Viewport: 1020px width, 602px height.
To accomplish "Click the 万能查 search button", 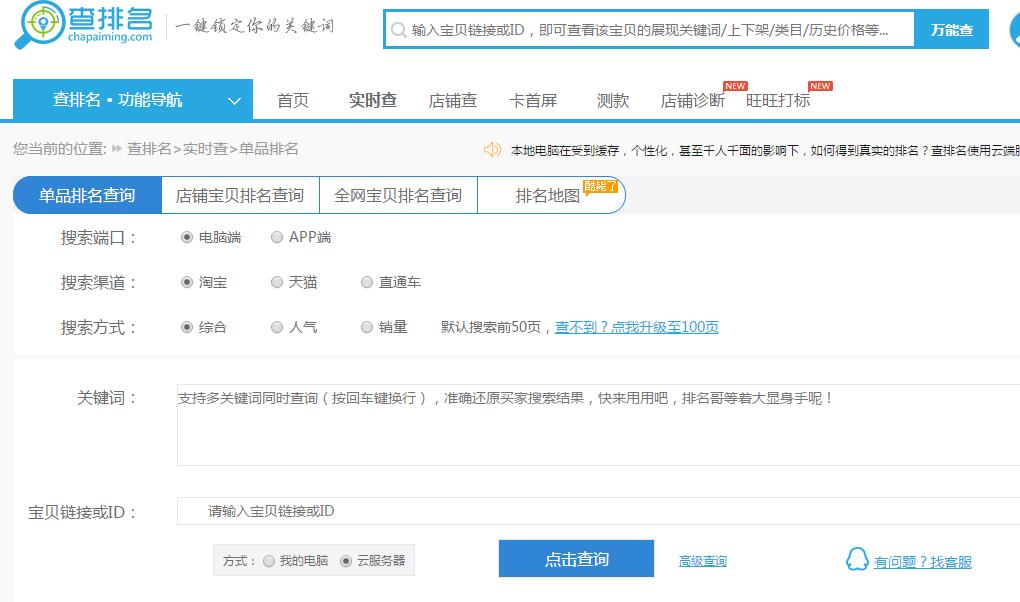I will 951,30.
